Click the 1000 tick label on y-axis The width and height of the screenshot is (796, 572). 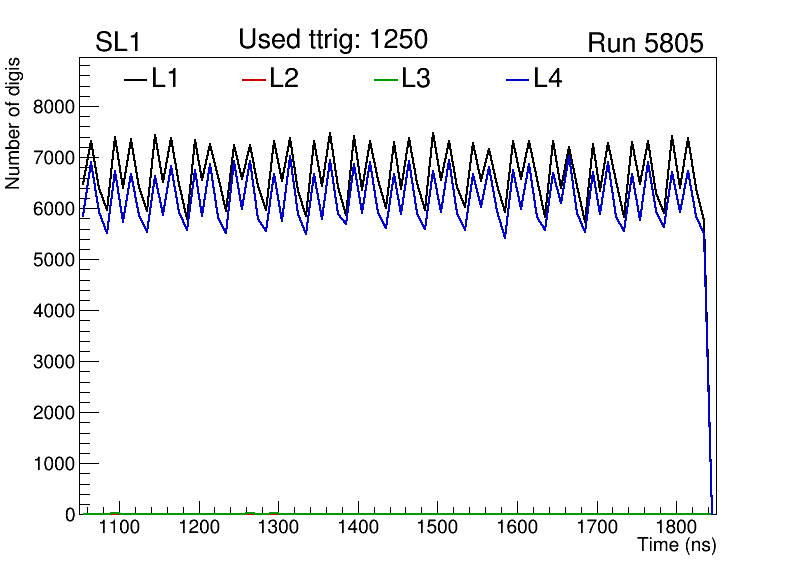52,464
